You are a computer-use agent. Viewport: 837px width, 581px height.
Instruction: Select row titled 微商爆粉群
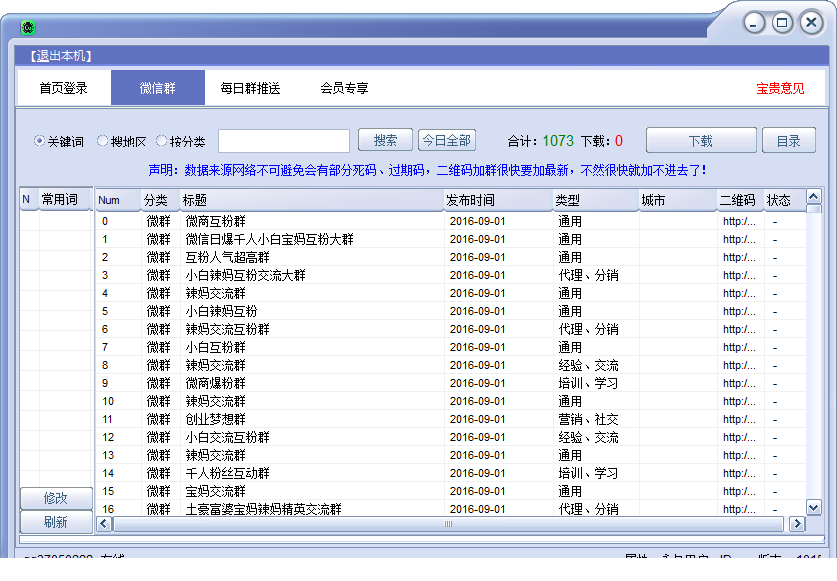click(x=450, y=383)
